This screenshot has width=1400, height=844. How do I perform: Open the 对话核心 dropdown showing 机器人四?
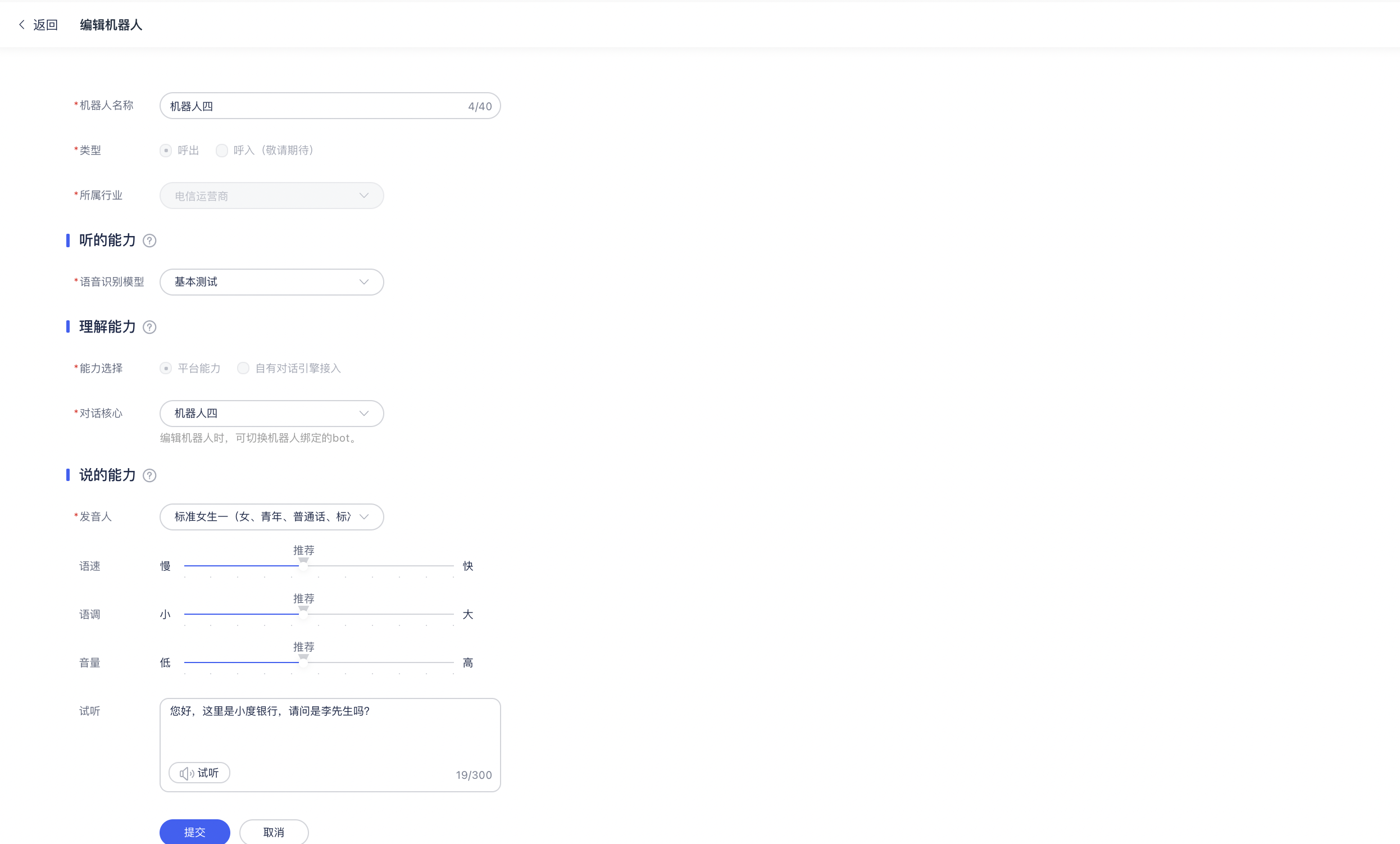(x=271, y=413)
